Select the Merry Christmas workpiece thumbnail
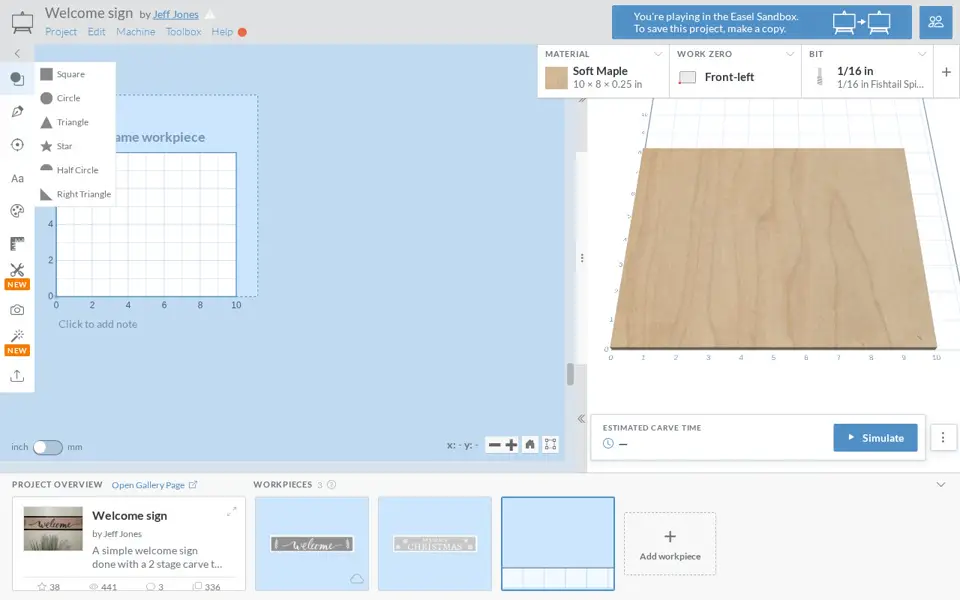 tap(435, 544)
